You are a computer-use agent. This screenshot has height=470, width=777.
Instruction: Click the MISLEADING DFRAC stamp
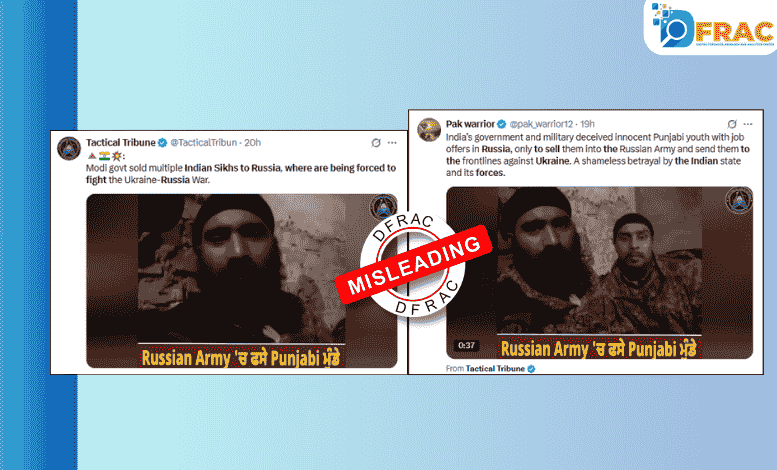pos(413,264)
